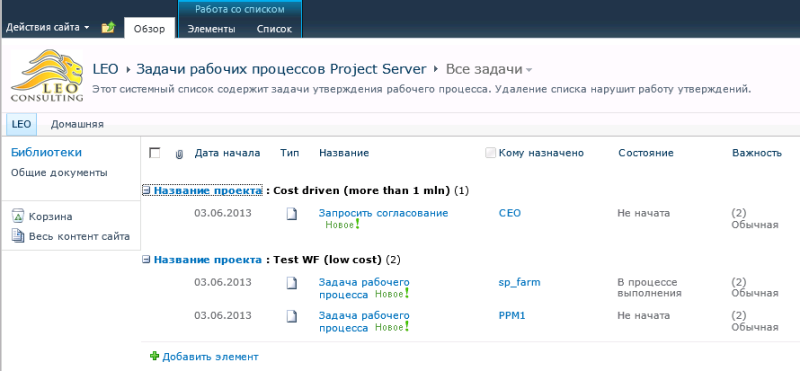Click the green plus icon for Добавить элемент
This screenshot has height=371, width=800.
(x=155, y=356)
